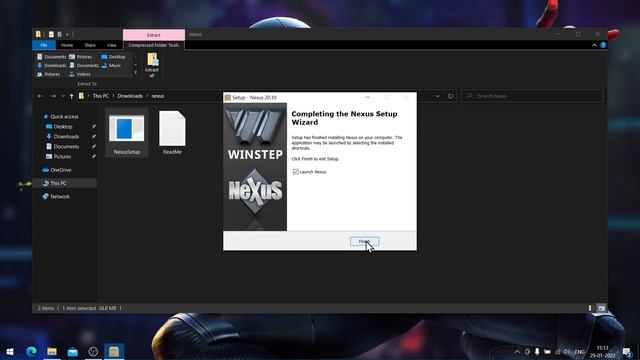Screen dimensions: 640x360
Task: Select the ReadMe file icon
Action: click(x=172, y=132)
